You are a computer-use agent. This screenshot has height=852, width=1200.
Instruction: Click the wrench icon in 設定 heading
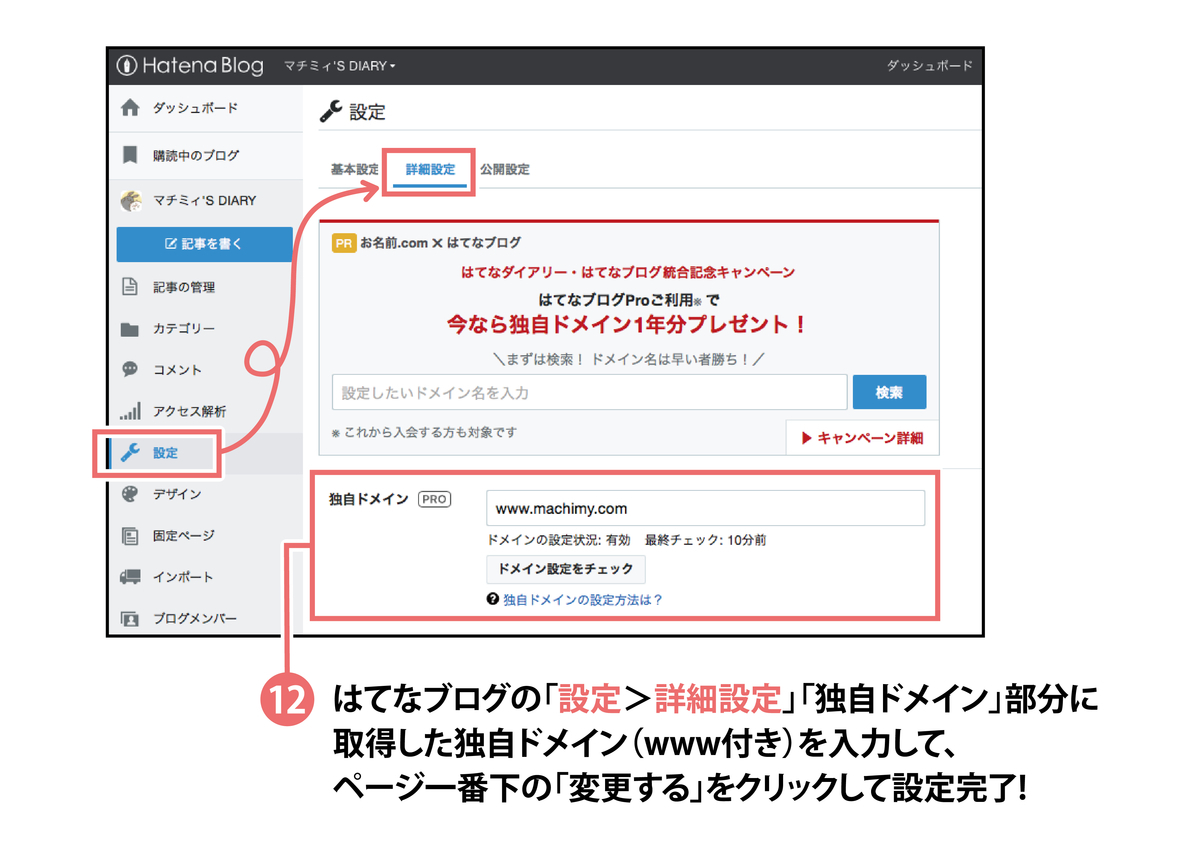330,111
